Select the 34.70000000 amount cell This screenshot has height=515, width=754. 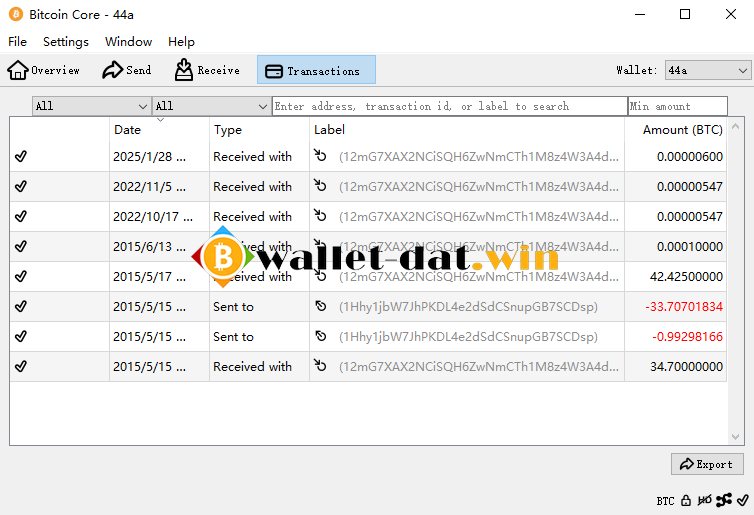click(676, 366)
